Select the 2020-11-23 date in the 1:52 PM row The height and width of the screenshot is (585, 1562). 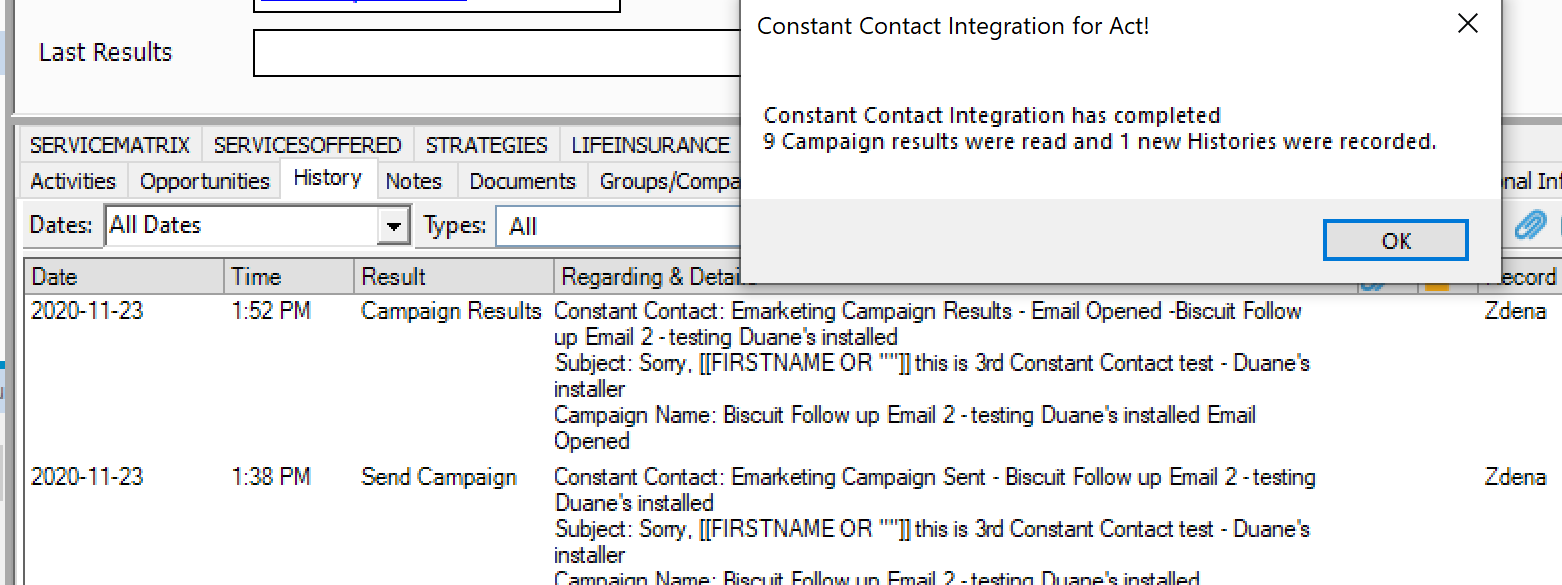pyautogui.click(x=87, y=311)
